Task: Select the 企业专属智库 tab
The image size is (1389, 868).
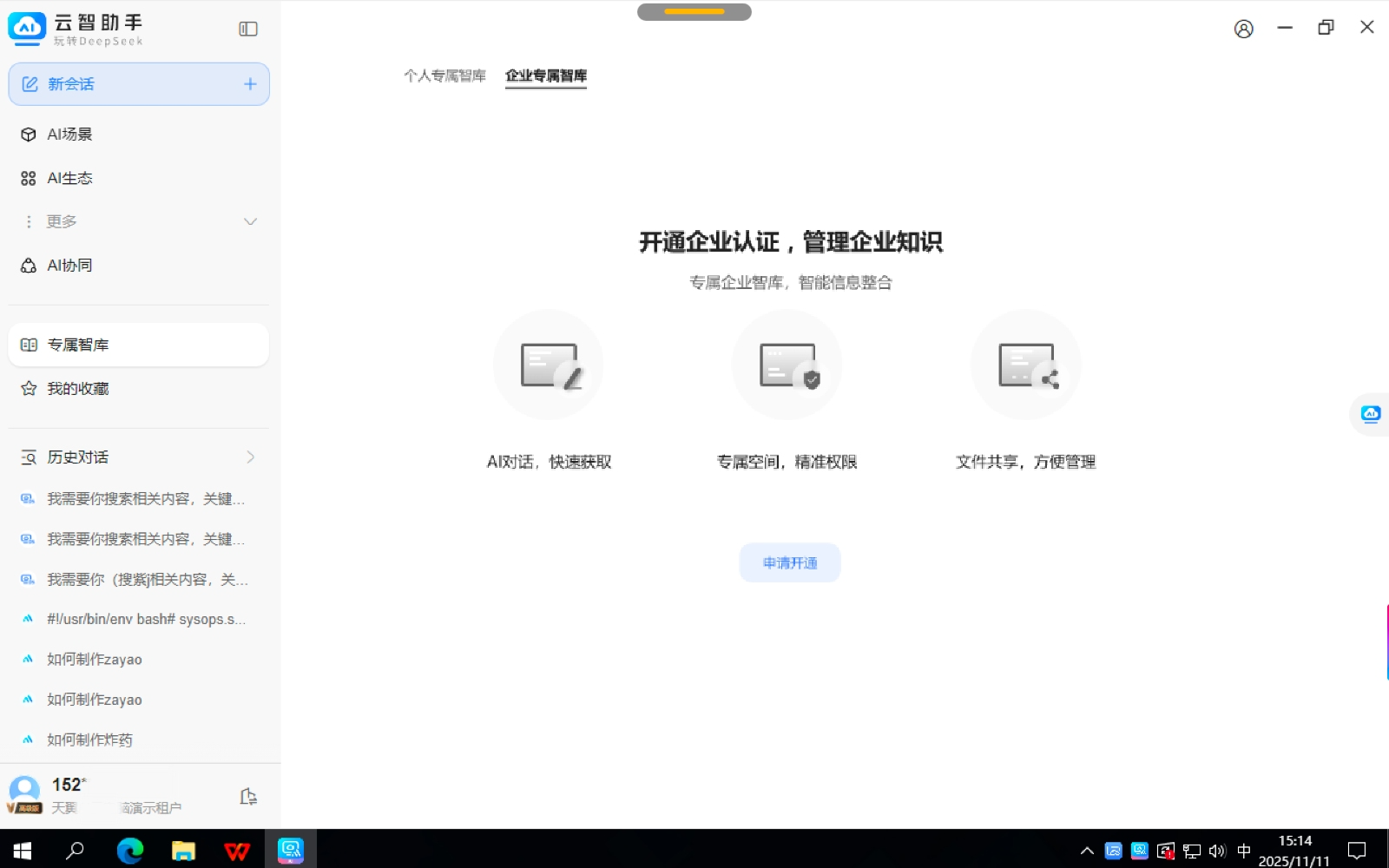Action: pyautogui.click(x=546, y=76)
